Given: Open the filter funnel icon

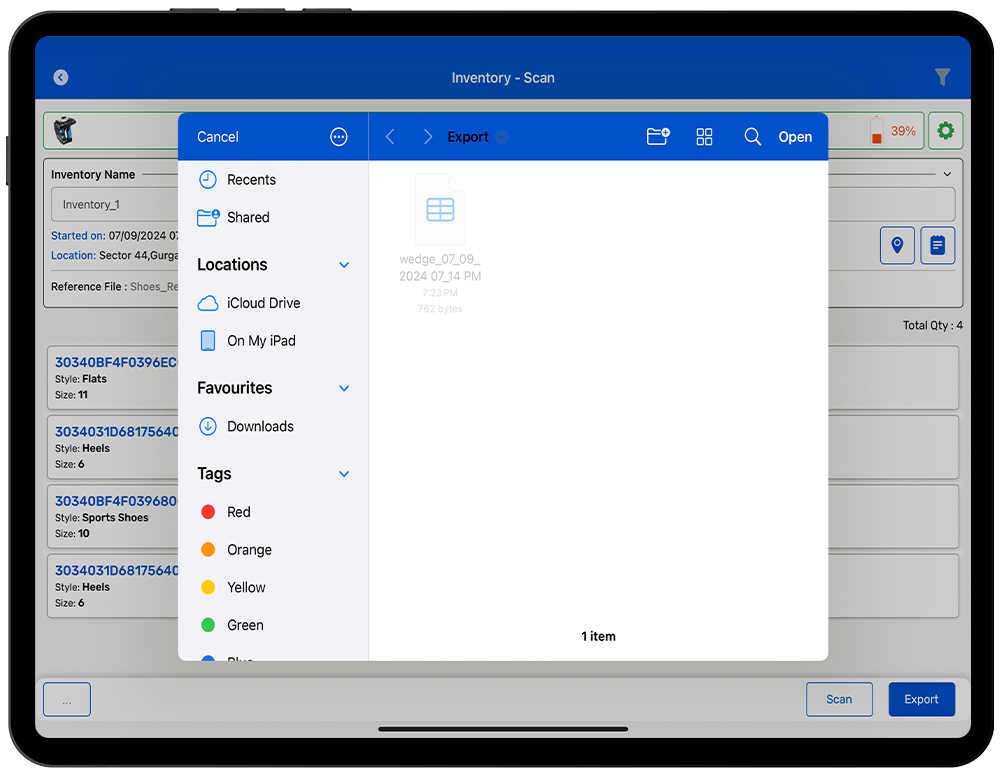Looking at the screenshot, I should coord(942,77).
